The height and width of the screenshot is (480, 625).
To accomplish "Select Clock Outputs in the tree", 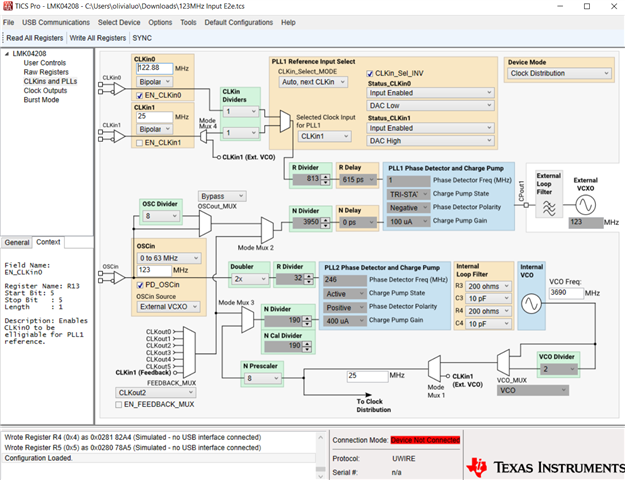I will click(x=45, y=90).
